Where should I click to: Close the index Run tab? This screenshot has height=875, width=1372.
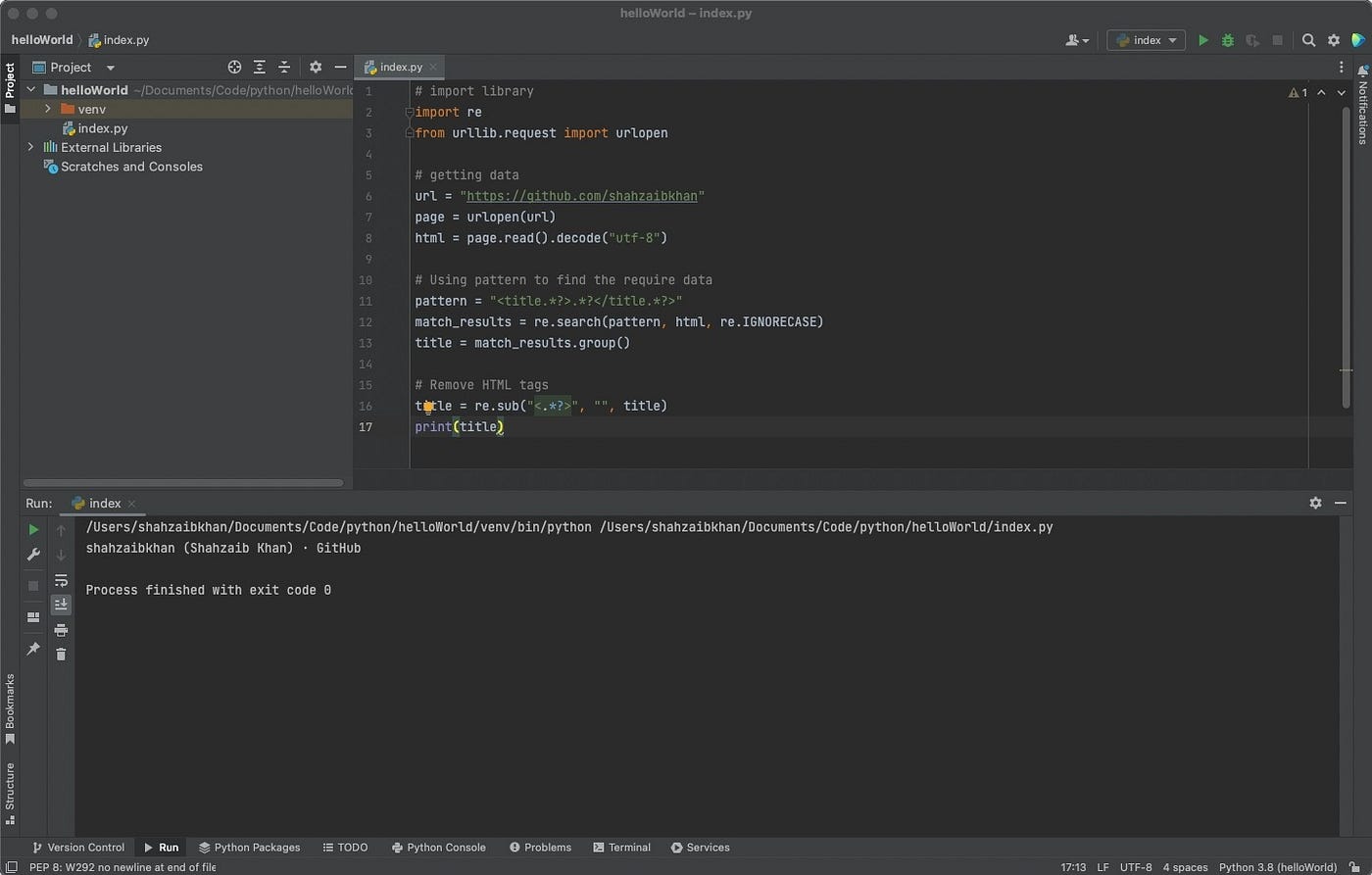(x=133, y=504)
